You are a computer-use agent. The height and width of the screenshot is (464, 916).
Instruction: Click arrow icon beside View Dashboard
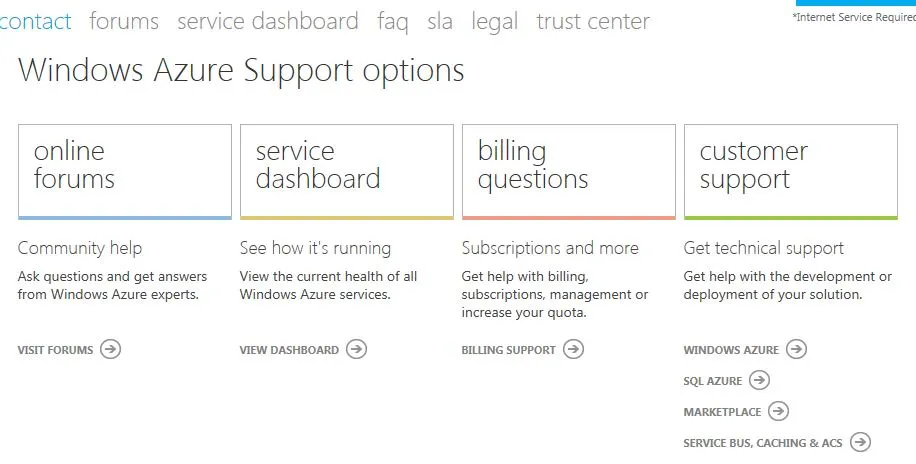click(x=357, y=350)
